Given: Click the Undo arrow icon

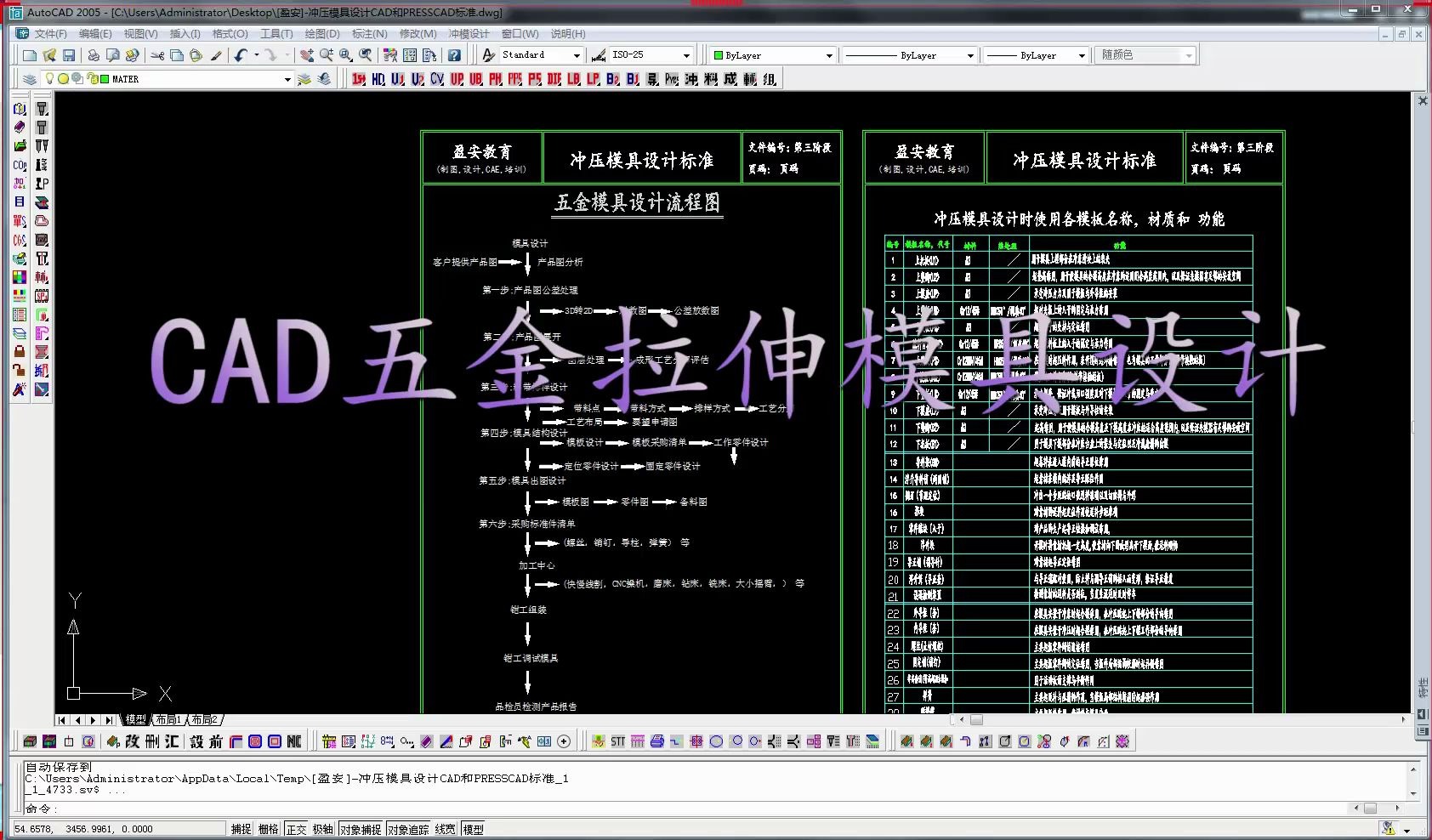Looking at the screenshot, I should (x=242, y=54).
